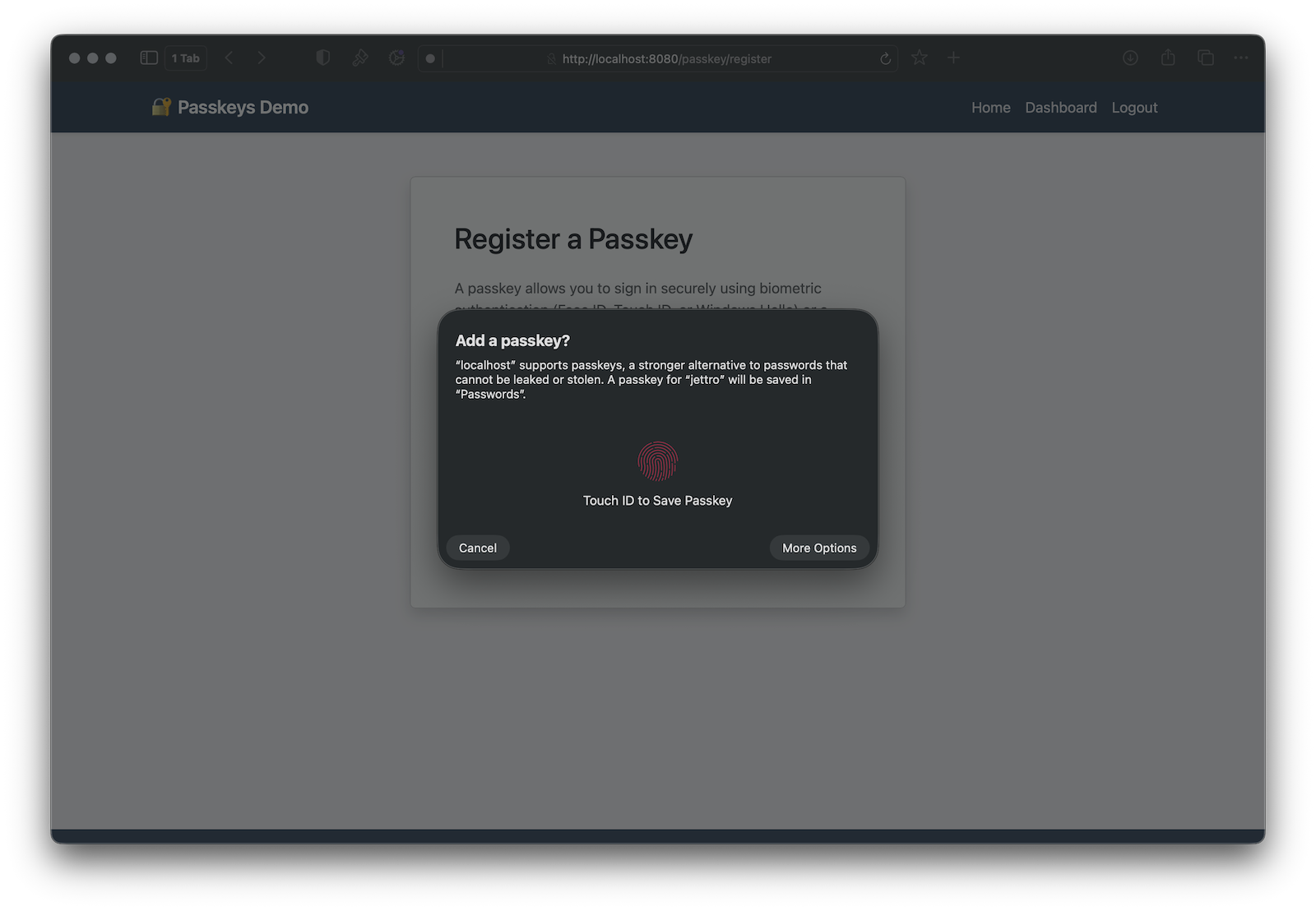Go back to previous page

[x=229, y=58]
